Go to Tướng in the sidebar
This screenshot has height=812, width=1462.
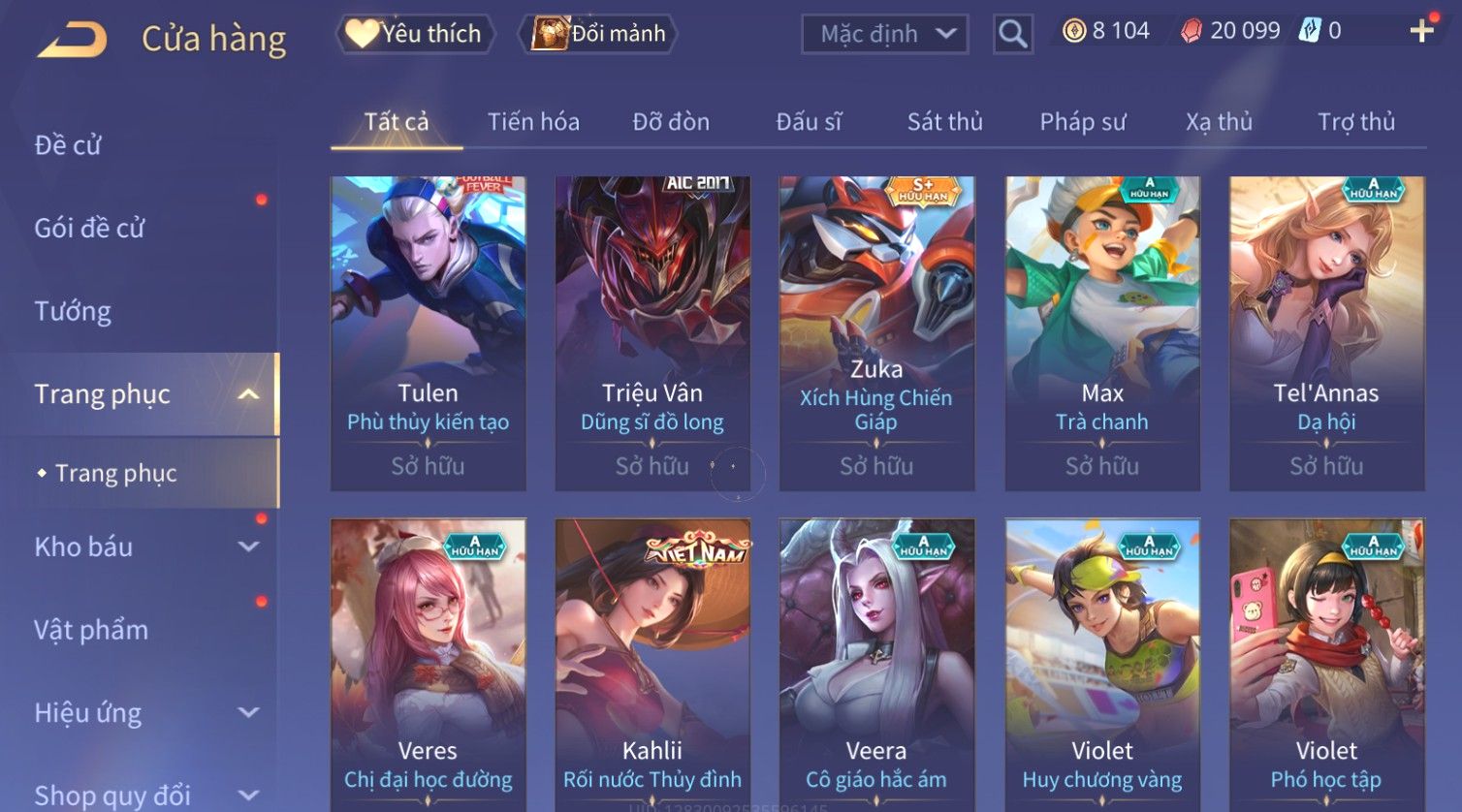tap(73, 311)
